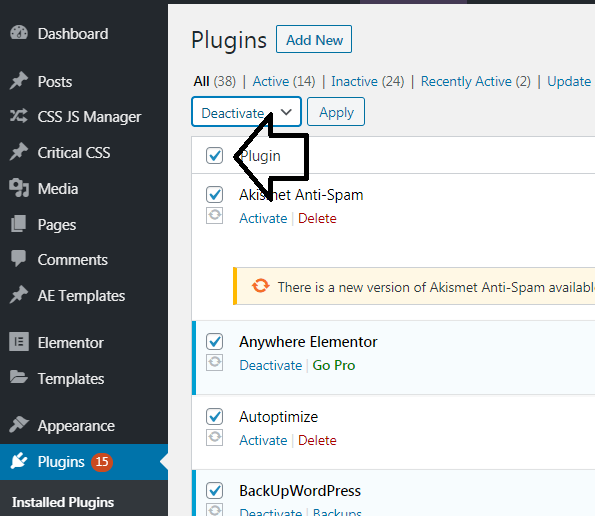
Task: Click the Templates folder icon
Action: pos(19,378)
